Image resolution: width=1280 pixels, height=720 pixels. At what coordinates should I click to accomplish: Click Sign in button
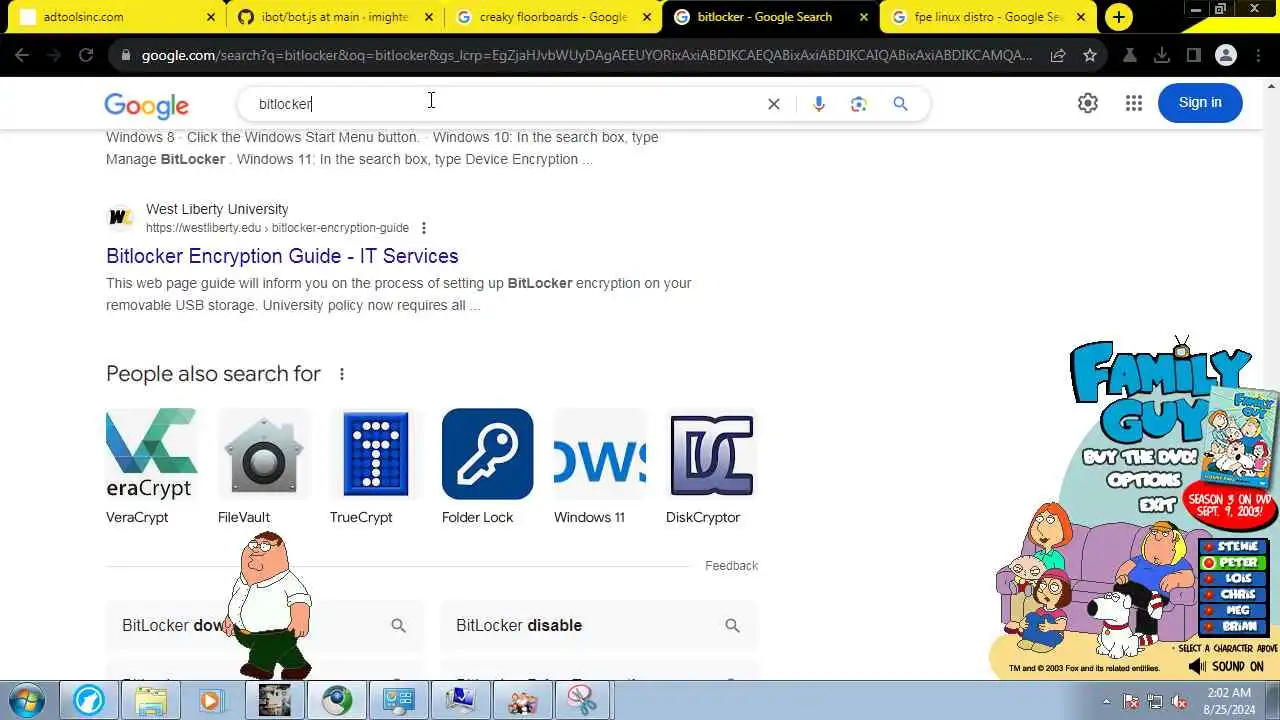[1200, 103]
